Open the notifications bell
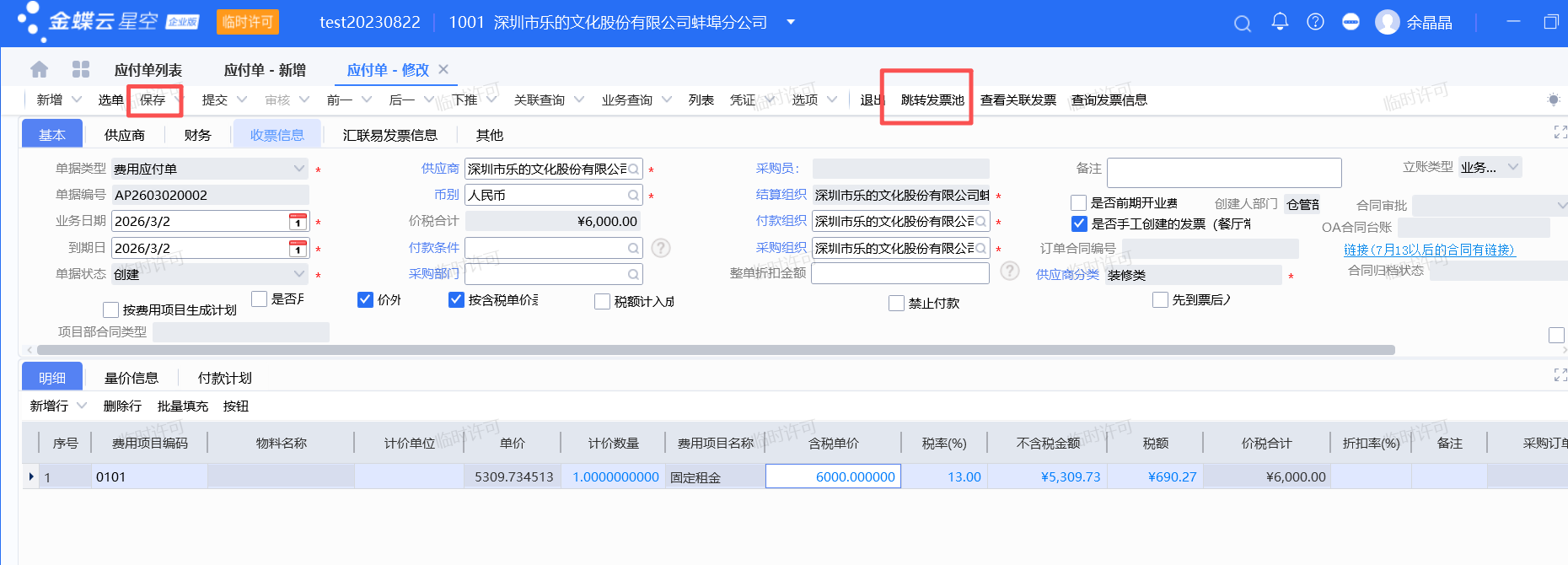This screenshot has height=565, width=1568. (x=1280, y=22)
